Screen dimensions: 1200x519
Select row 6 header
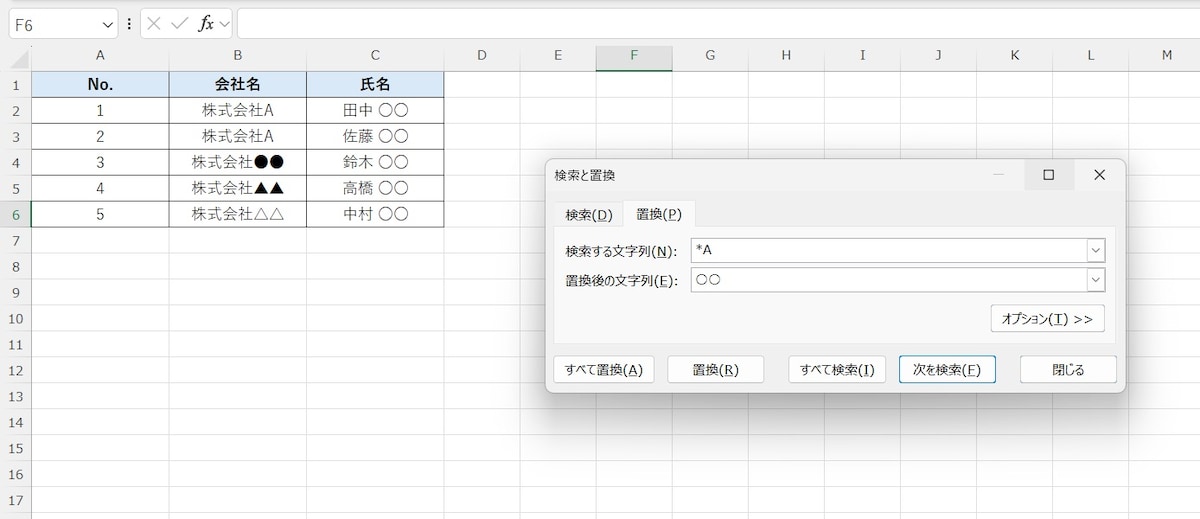[15, 214]
